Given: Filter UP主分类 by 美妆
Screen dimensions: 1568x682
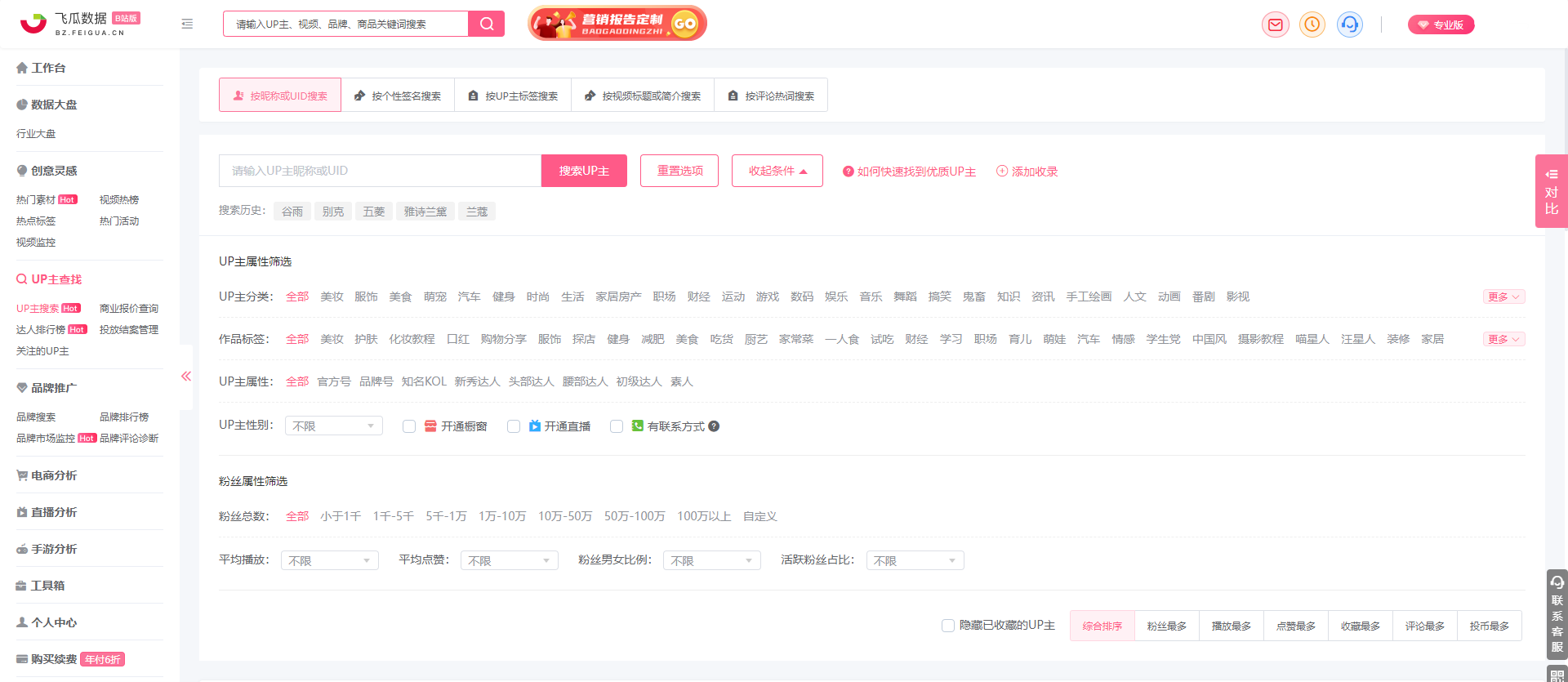Looking at the screenshot, I should pyautogui.click(x=332, y=296).
